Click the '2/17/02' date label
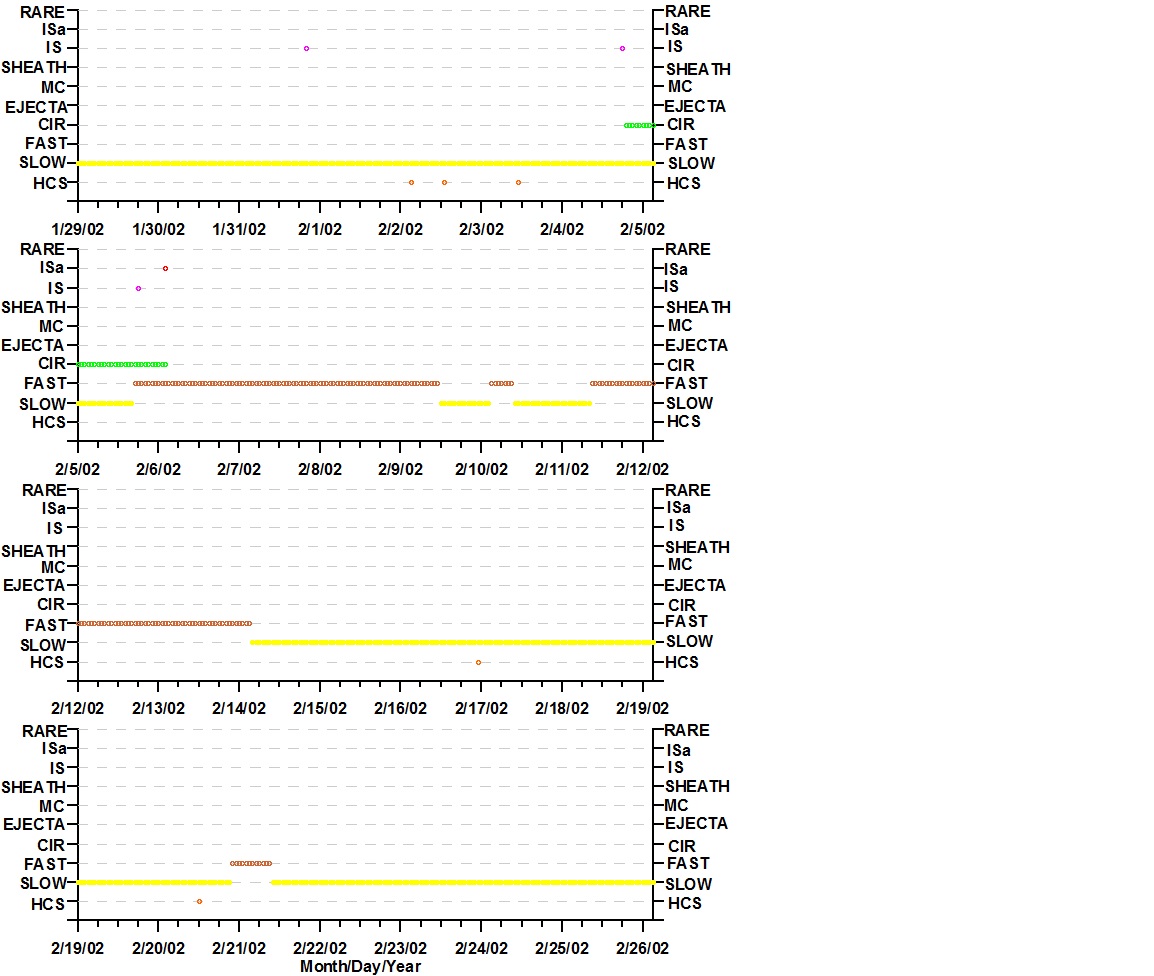Viewport: 1154px width, 976px height. pos(481,709)
